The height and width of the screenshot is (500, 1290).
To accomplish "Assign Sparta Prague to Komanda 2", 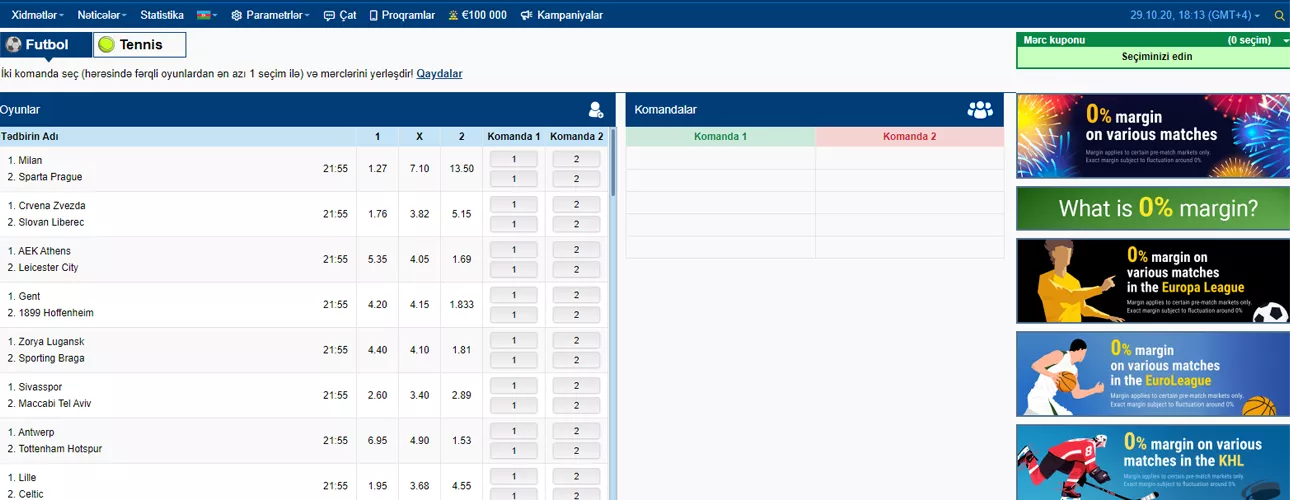I will [576, 178].
